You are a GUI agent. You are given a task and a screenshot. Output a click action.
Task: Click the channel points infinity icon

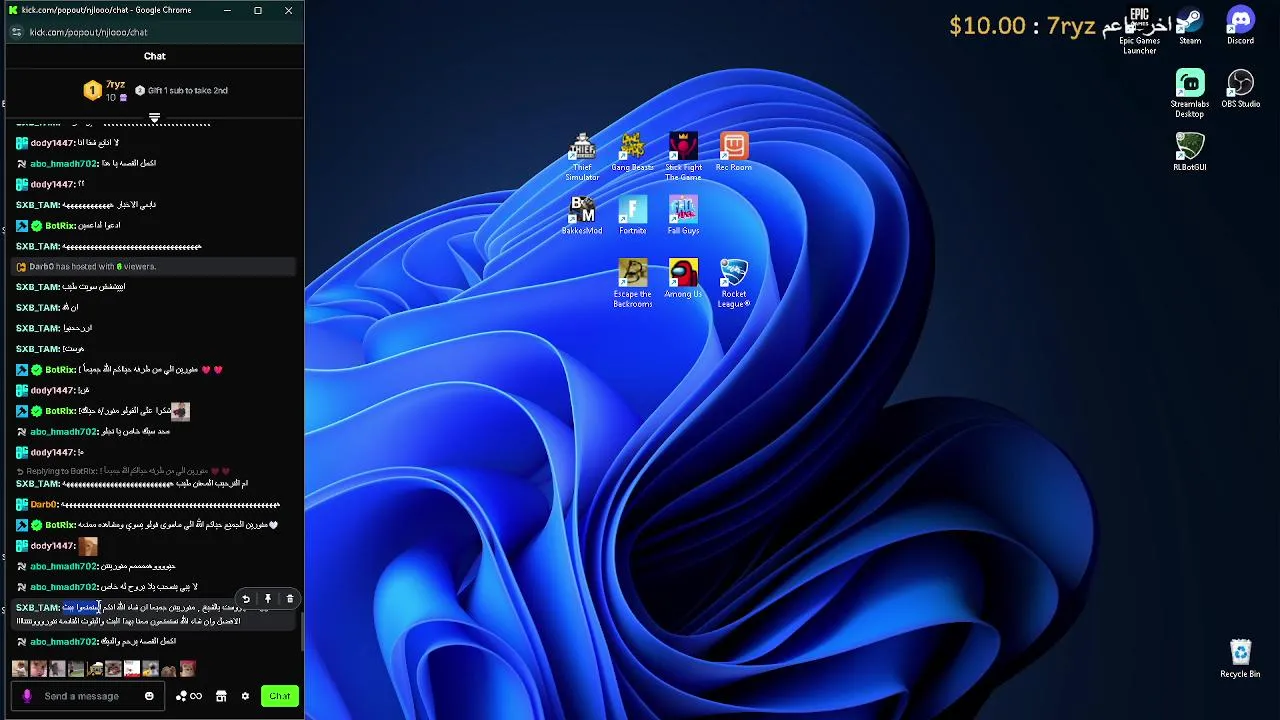point(189,696)
